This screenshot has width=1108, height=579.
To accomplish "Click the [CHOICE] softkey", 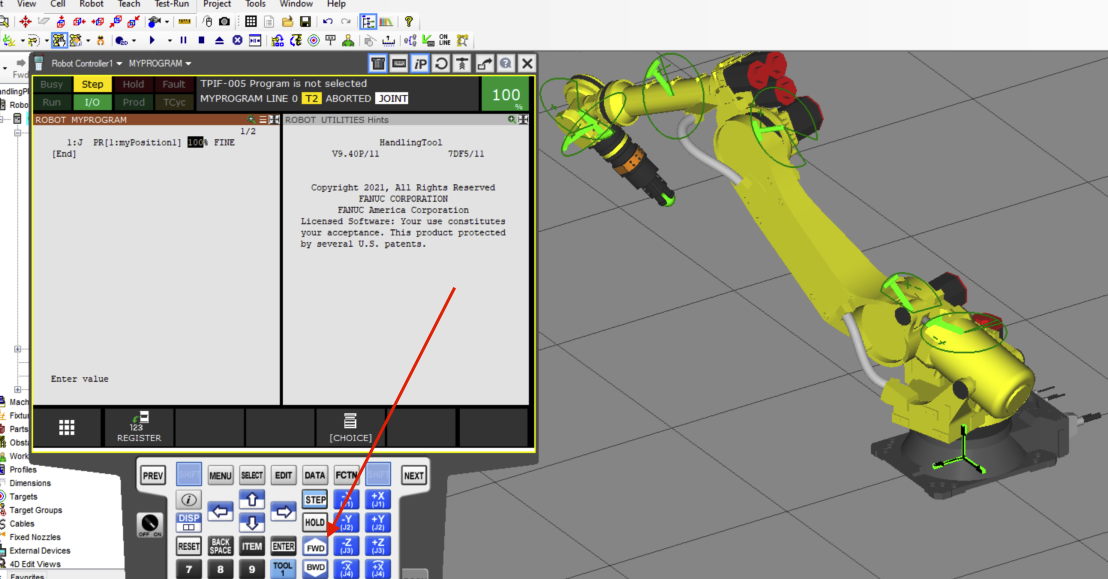I will point(350,428).
